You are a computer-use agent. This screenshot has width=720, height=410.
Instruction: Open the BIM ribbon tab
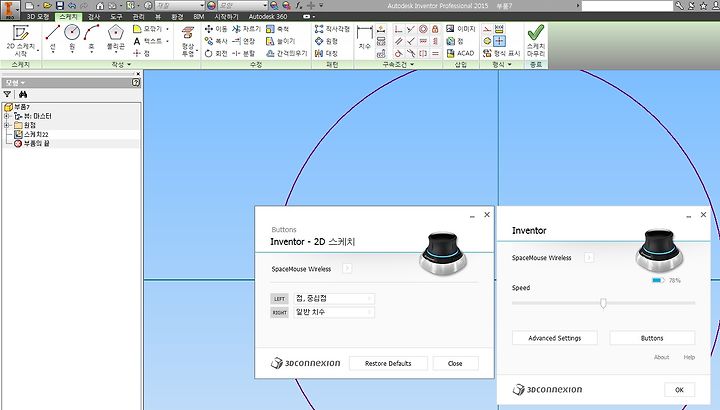point(199,17)
